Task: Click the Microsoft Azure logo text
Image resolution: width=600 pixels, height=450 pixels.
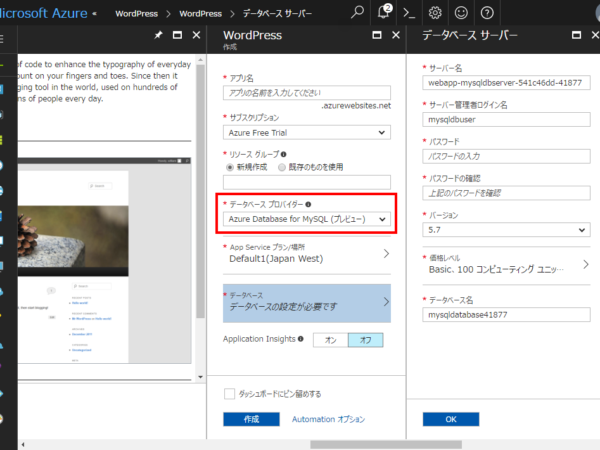Action: pos(44,13)
